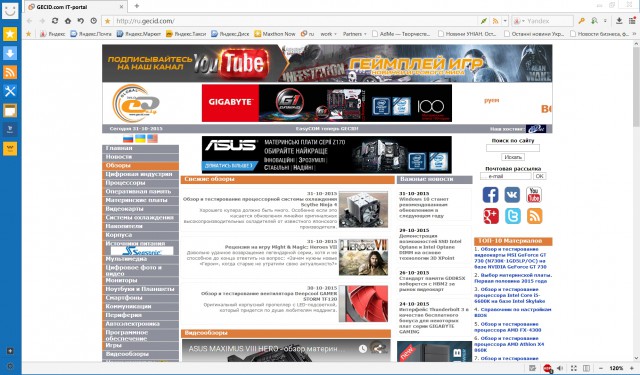This screenshot has height=375, width=640.
Task: Click zoom out minus in status bar
Action: (x=601, y=368)
